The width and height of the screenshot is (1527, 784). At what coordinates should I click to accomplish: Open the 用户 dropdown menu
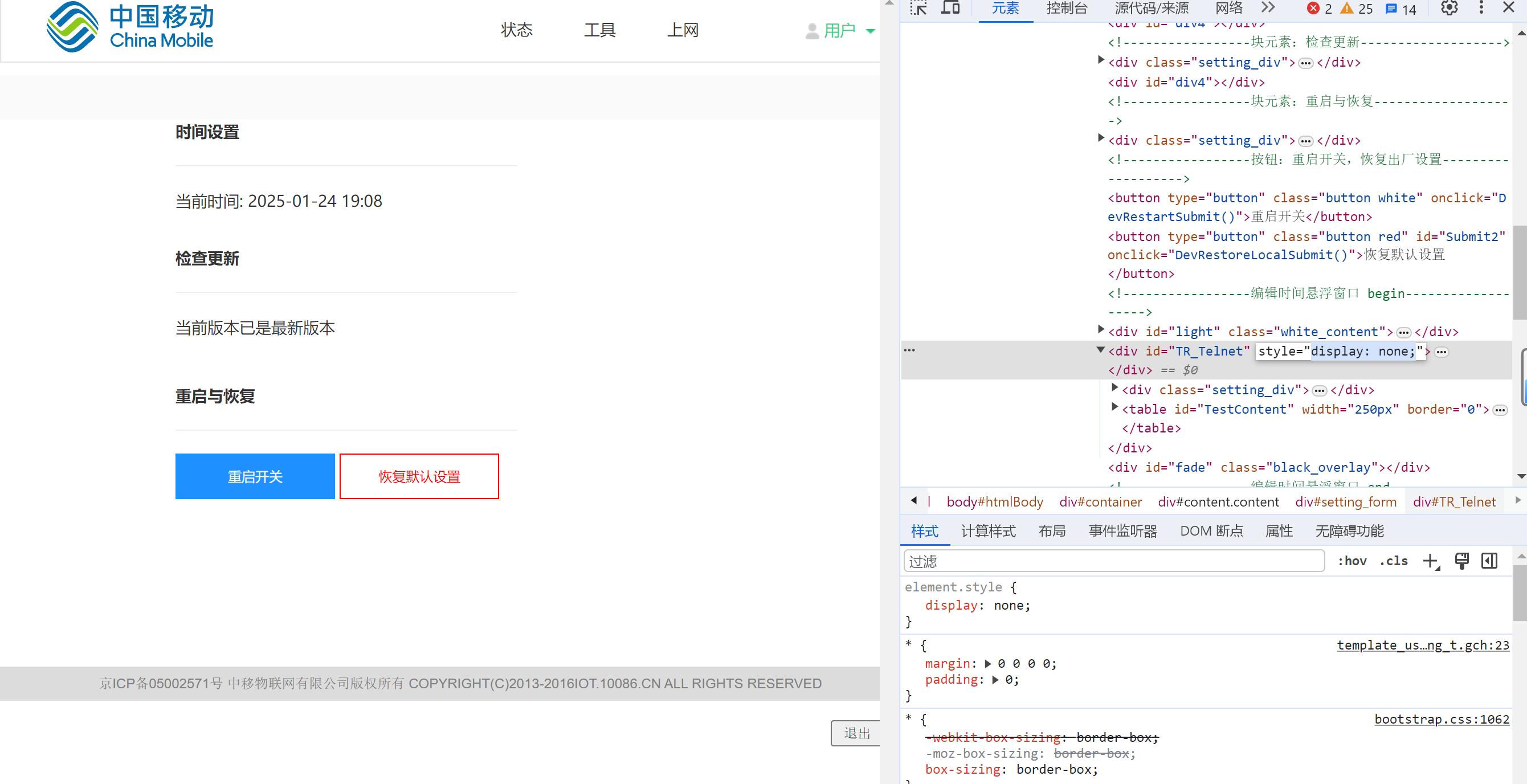[840, 30]
